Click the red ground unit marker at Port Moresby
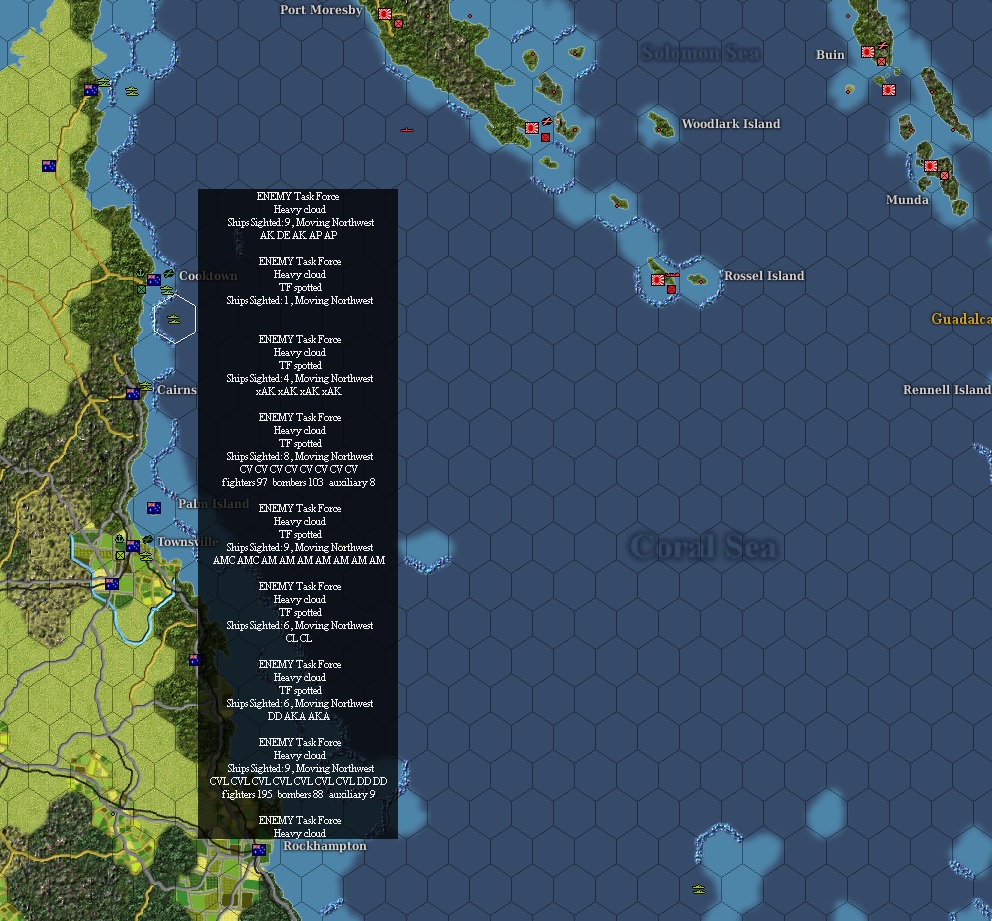Viewport: 992px width, 921px height. click(399, 23)
